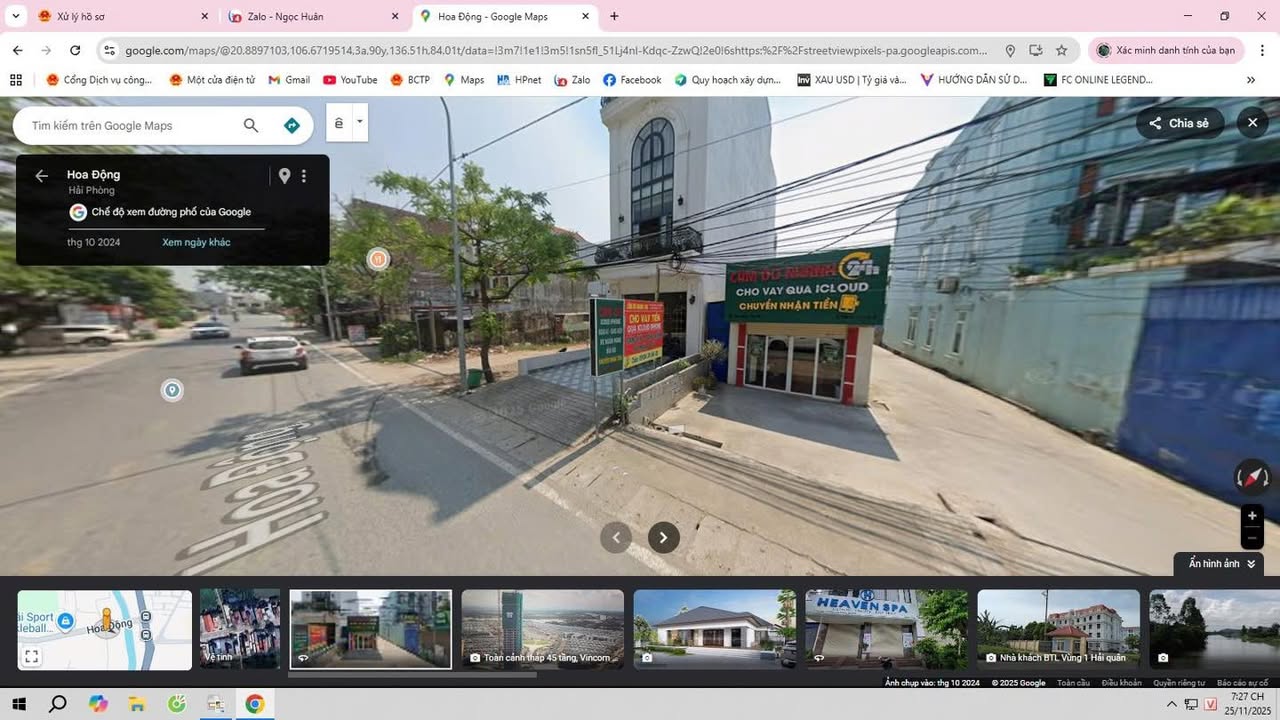The height and width of the screenshot is (720, 1280).
Task: Click the print icon beside search box
Action: point(339,123)
